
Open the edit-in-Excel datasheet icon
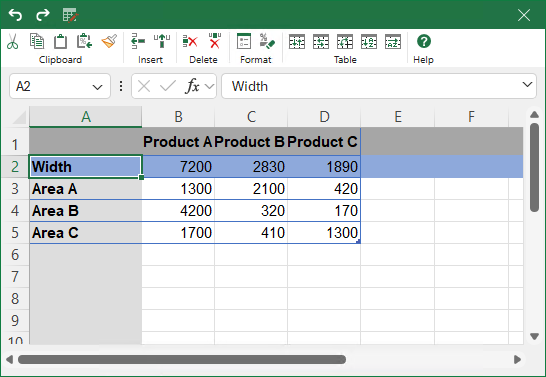tap(70, 15)
